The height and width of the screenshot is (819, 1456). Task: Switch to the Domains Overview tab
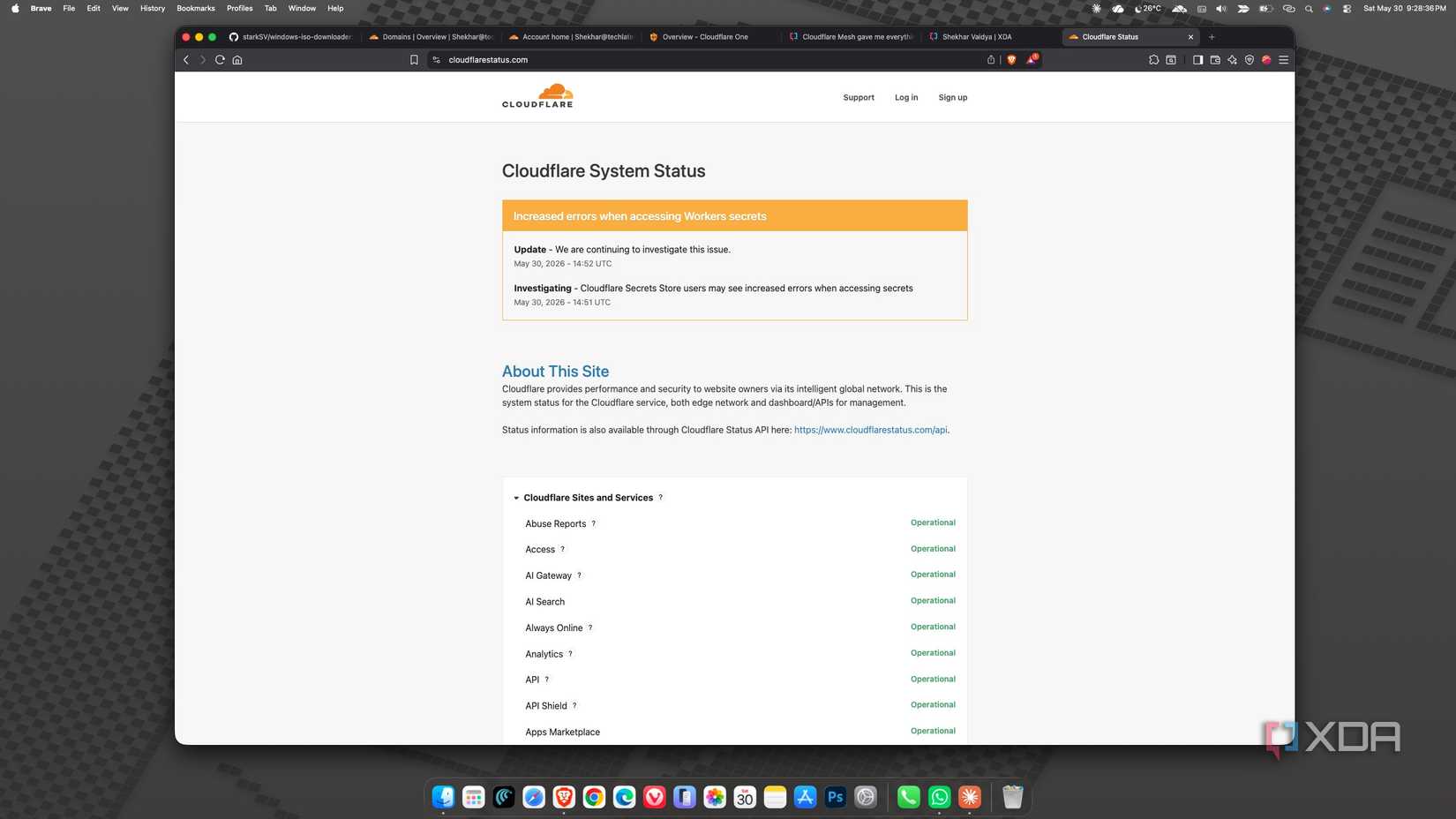[x=431, y=37]
